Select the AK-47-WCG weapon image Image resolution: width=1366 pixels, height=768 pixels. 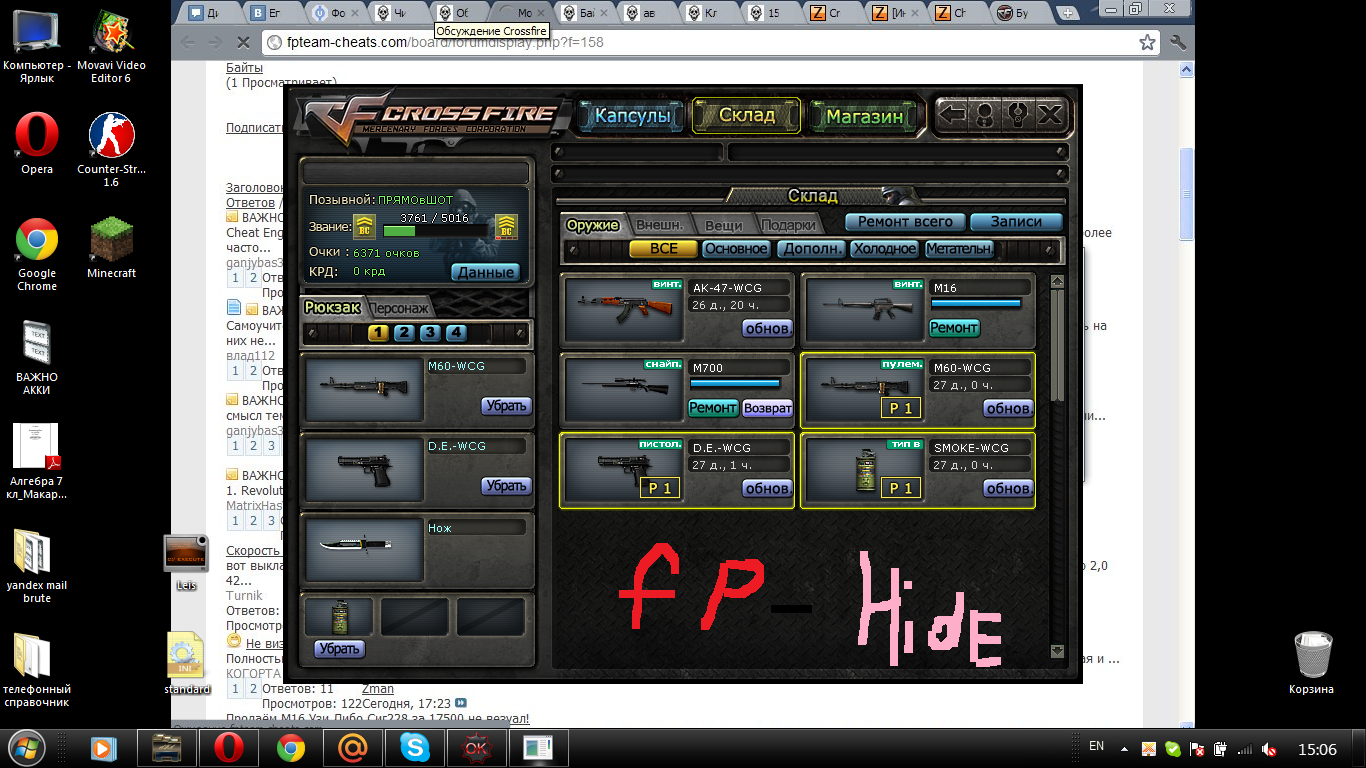(x=624, y=309)
